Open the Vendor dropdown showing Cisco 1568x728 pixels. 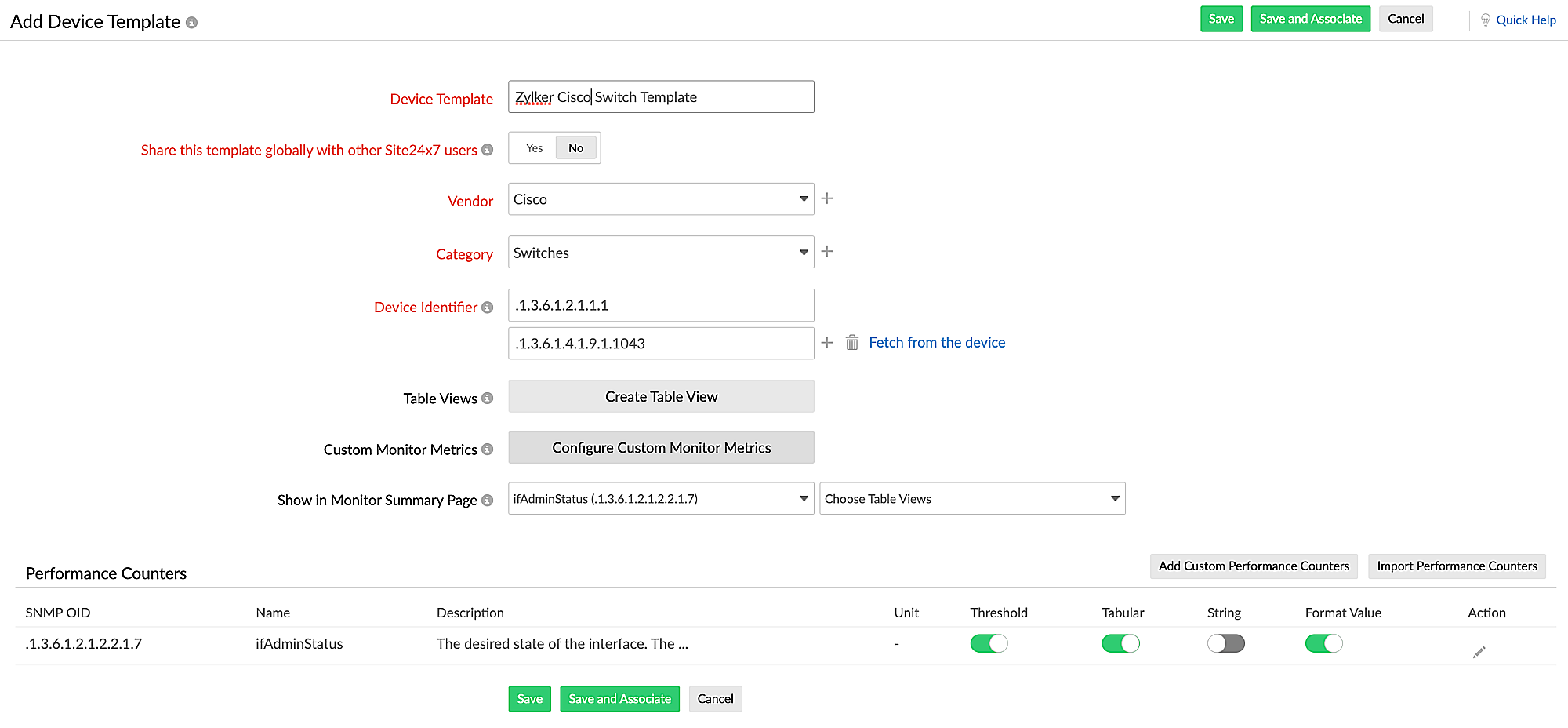coord(660,199)
